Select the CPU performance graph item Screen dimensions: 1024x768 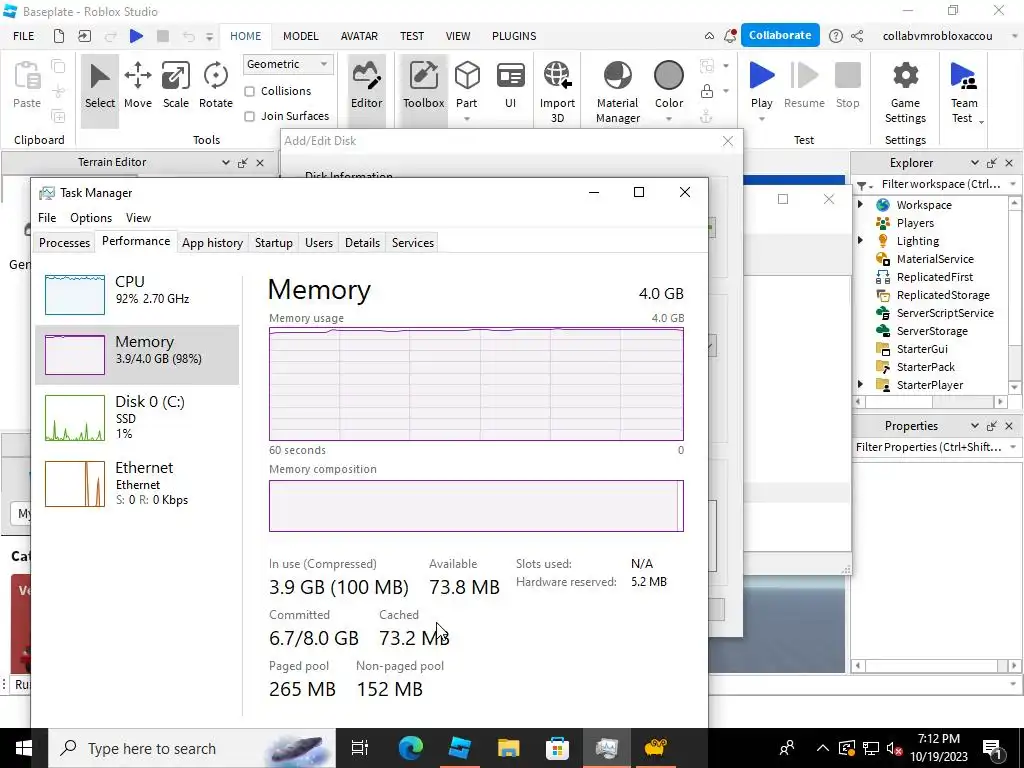pyautogui.click(x=137, y=294)
